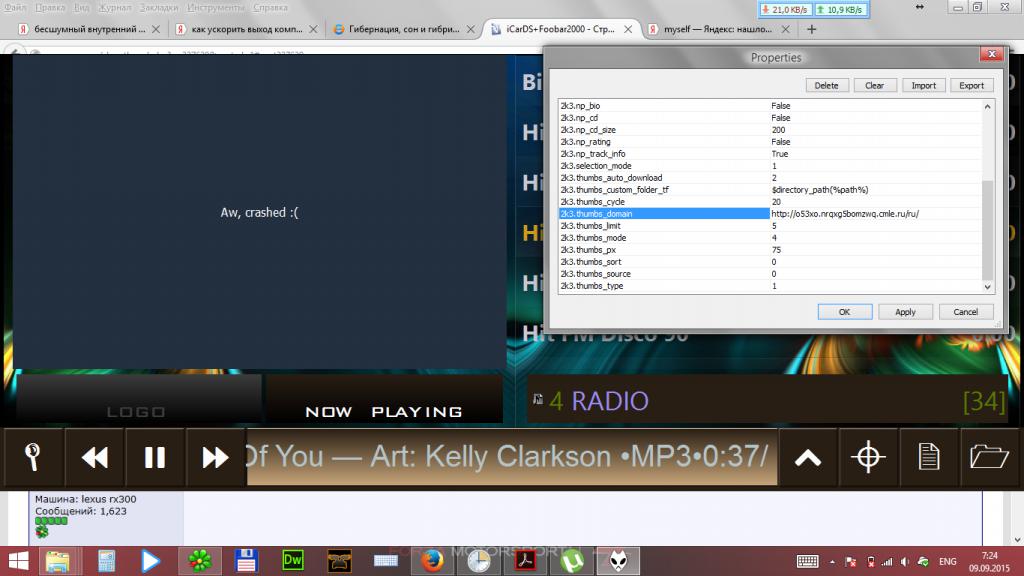This screenshot has width=1024, height=576.
Task: Select the 2k3.thumbs_source property row
Action: tap(769, 274)
